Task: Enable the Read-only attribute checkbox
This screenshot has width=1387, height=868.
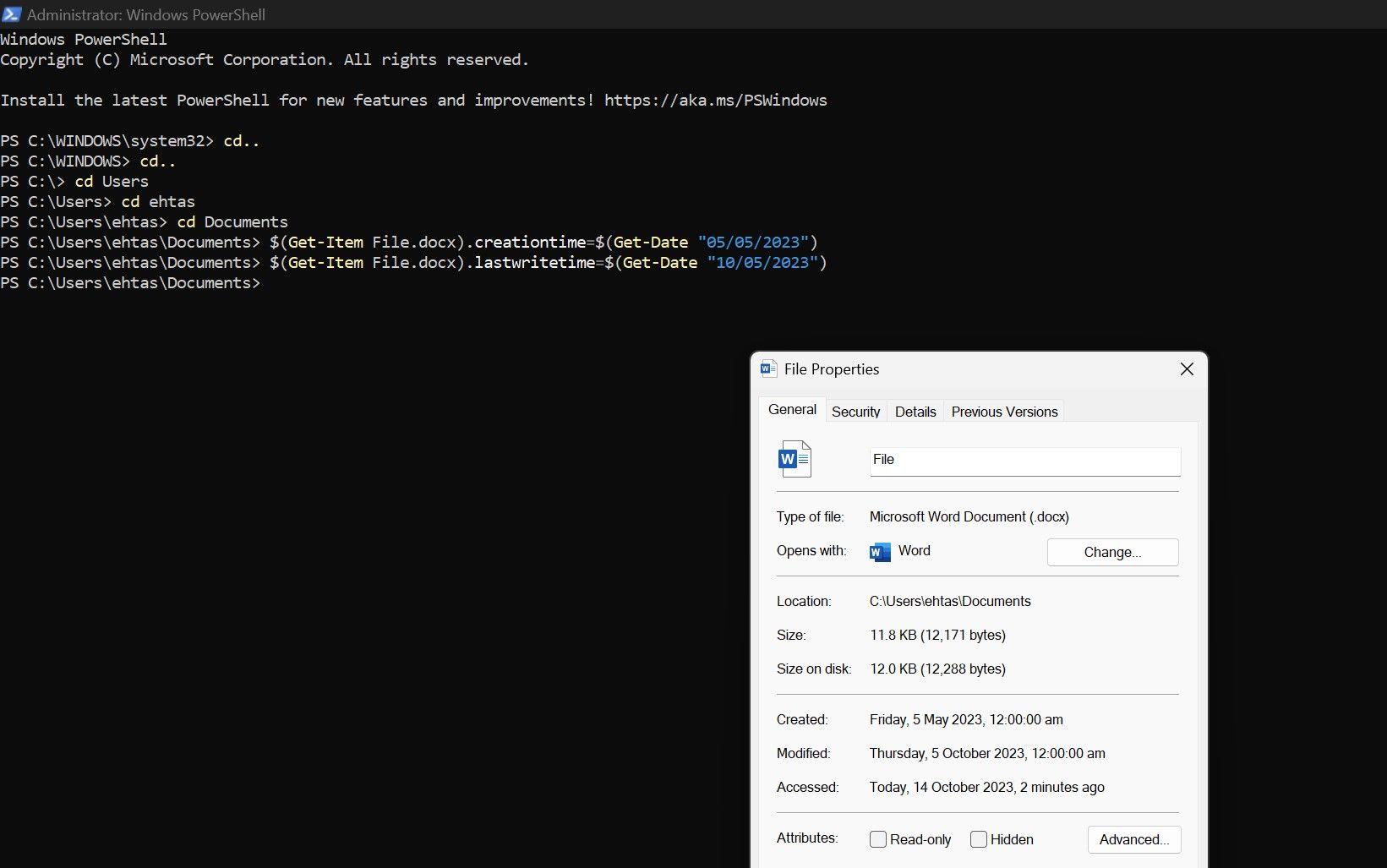Action: coord(878,839)
